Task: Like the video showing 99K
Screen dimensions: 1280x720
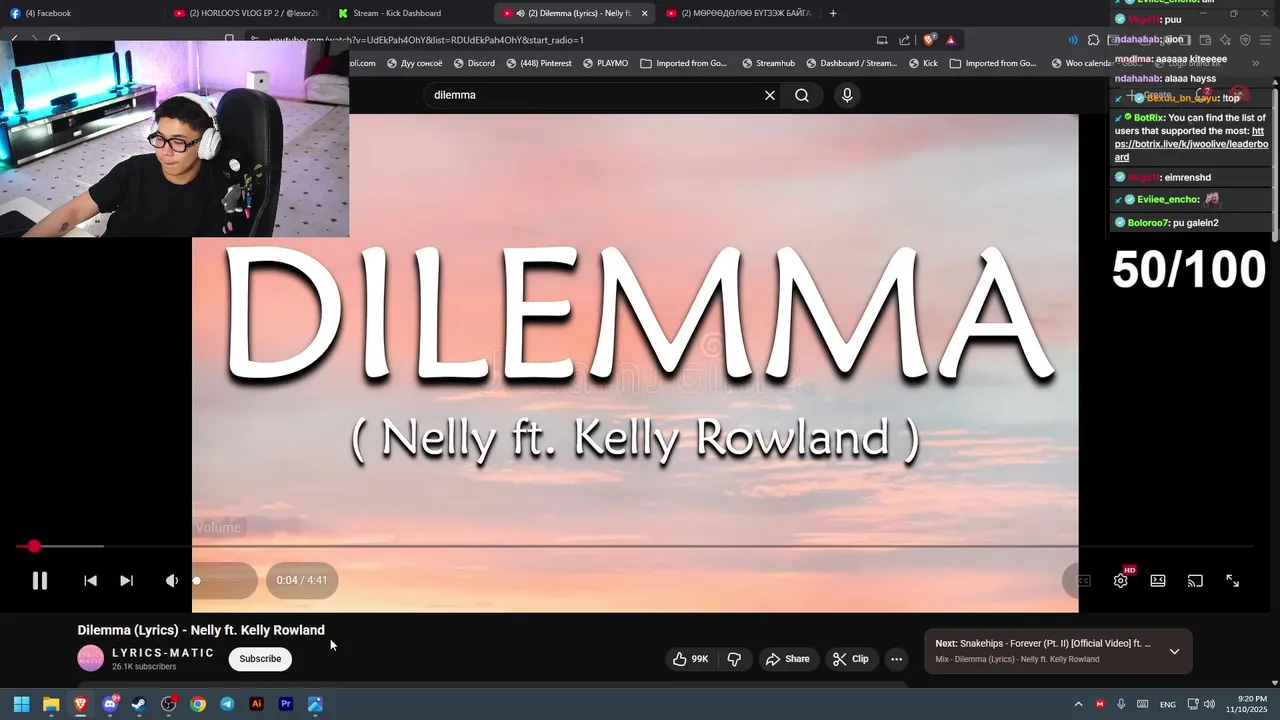Action: click(x=690, y=659)
